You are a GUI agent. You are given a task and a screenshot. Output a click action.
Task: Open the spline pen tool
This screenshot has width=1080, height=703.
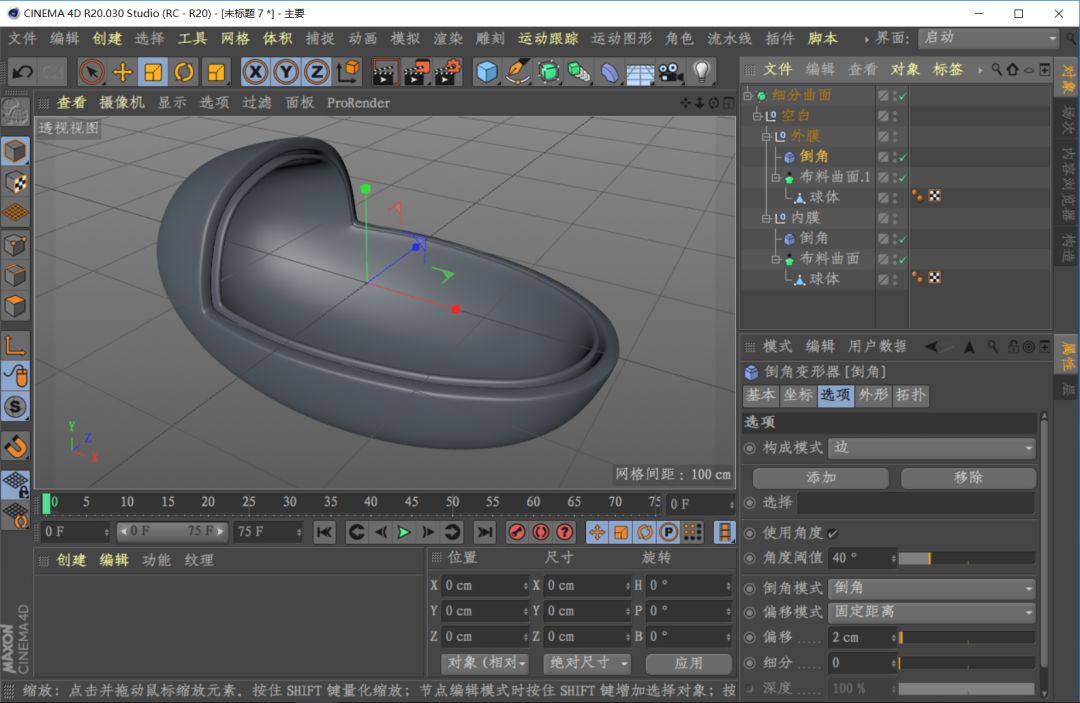coord(517,72)
